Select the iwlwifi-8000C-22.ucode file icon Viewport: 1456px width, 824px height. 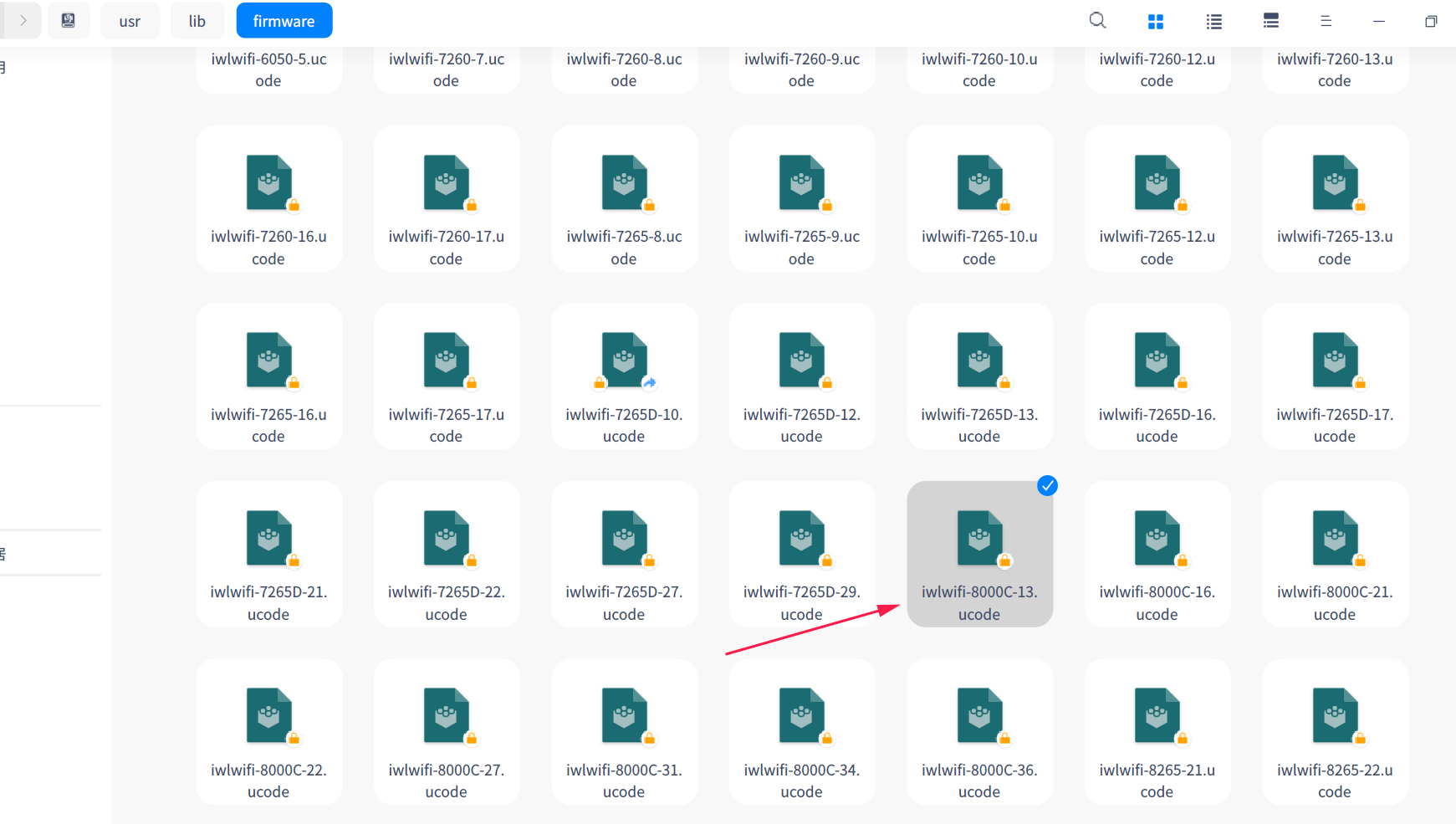(x=268, y=716)
